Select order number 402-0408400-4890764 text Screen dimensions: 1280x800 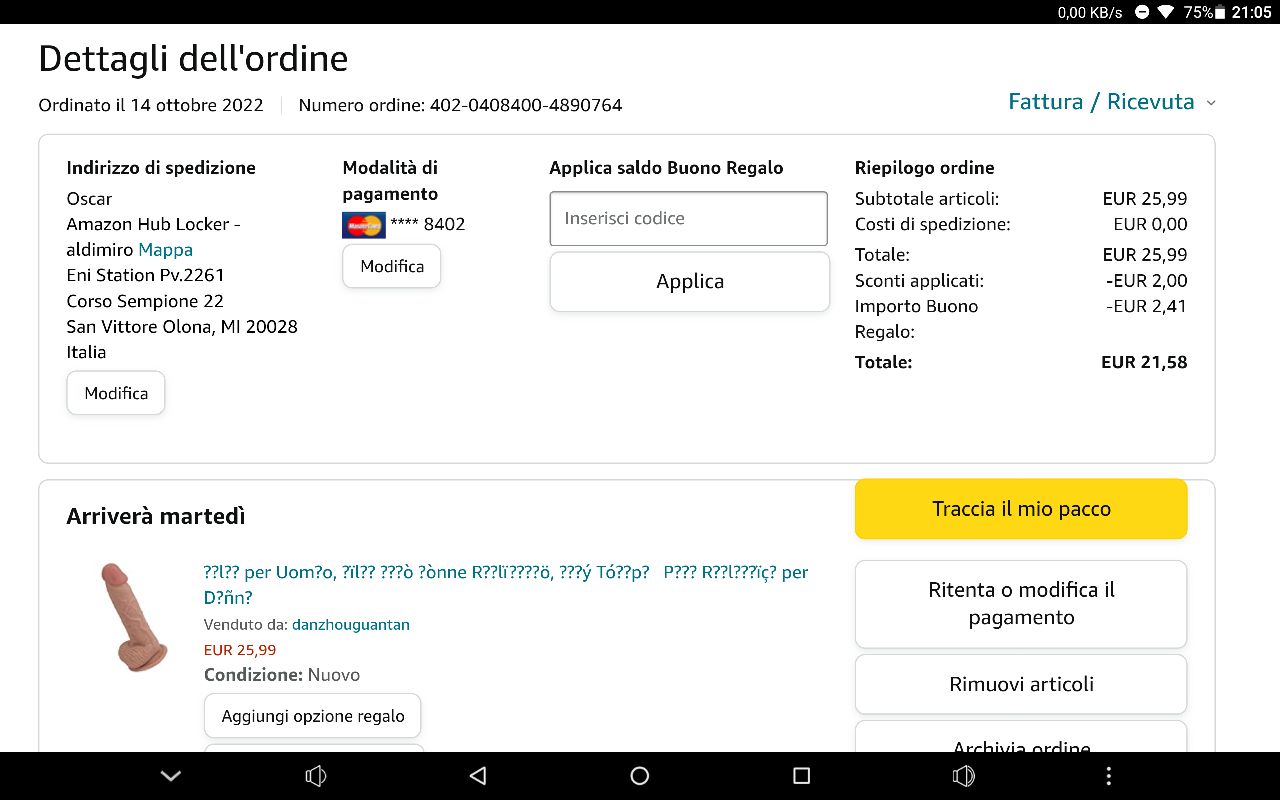click(526, 105)
